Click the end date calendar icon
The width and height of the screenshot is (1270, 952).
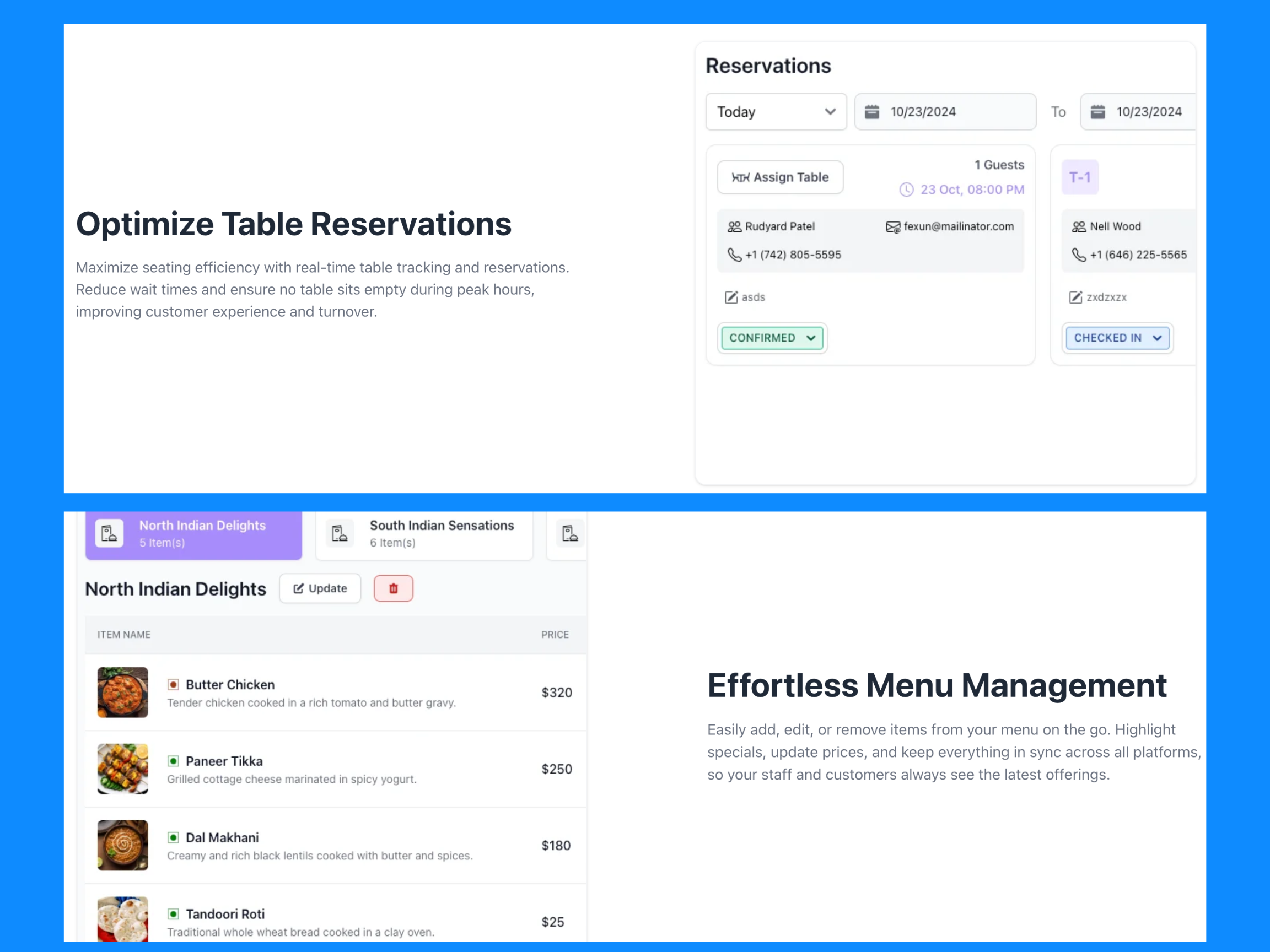click(x=1097, y=112)
